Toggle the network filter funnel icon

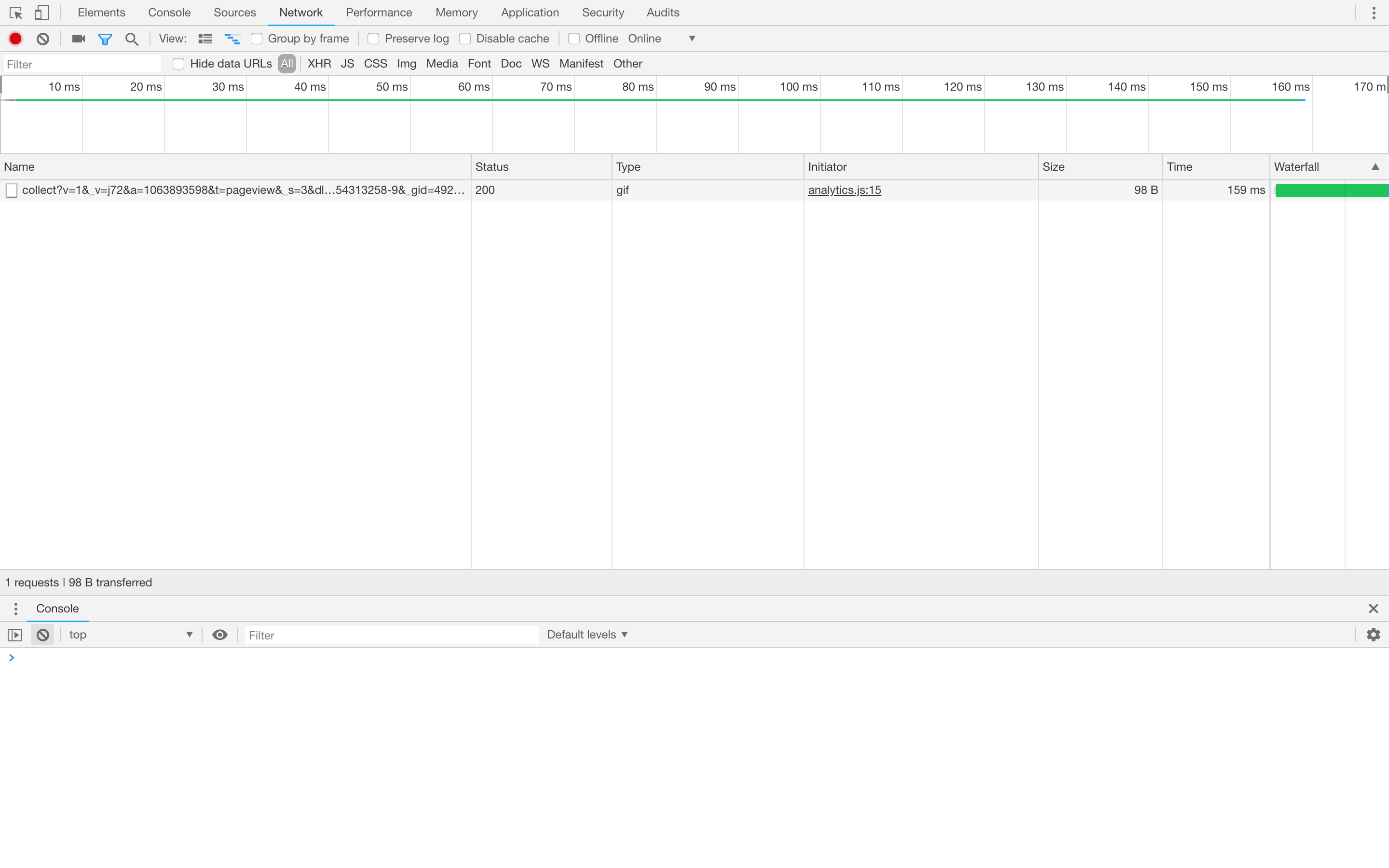(x=105, y=39)
